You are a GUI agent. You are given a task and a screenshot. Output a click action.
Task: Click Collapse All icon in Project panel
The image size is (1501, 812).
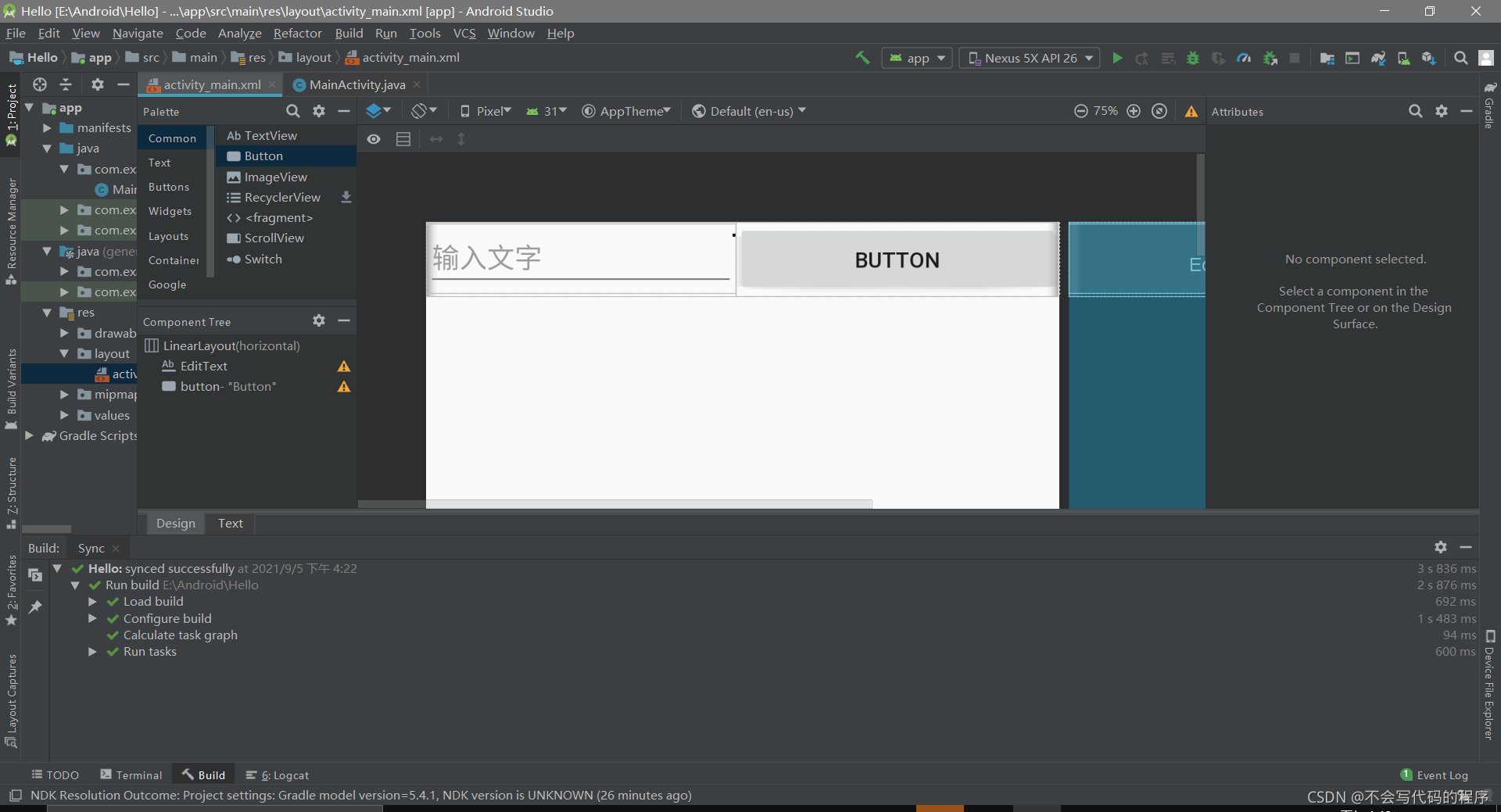tap(66, 84)
